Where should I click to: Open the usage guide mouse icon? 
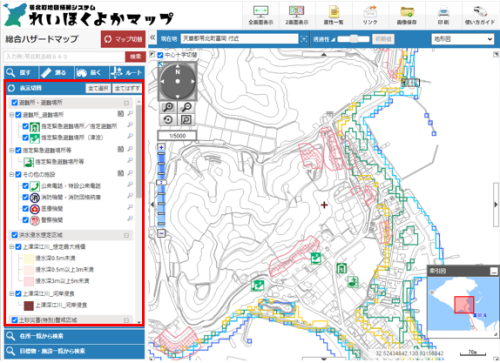coord(480,12)
